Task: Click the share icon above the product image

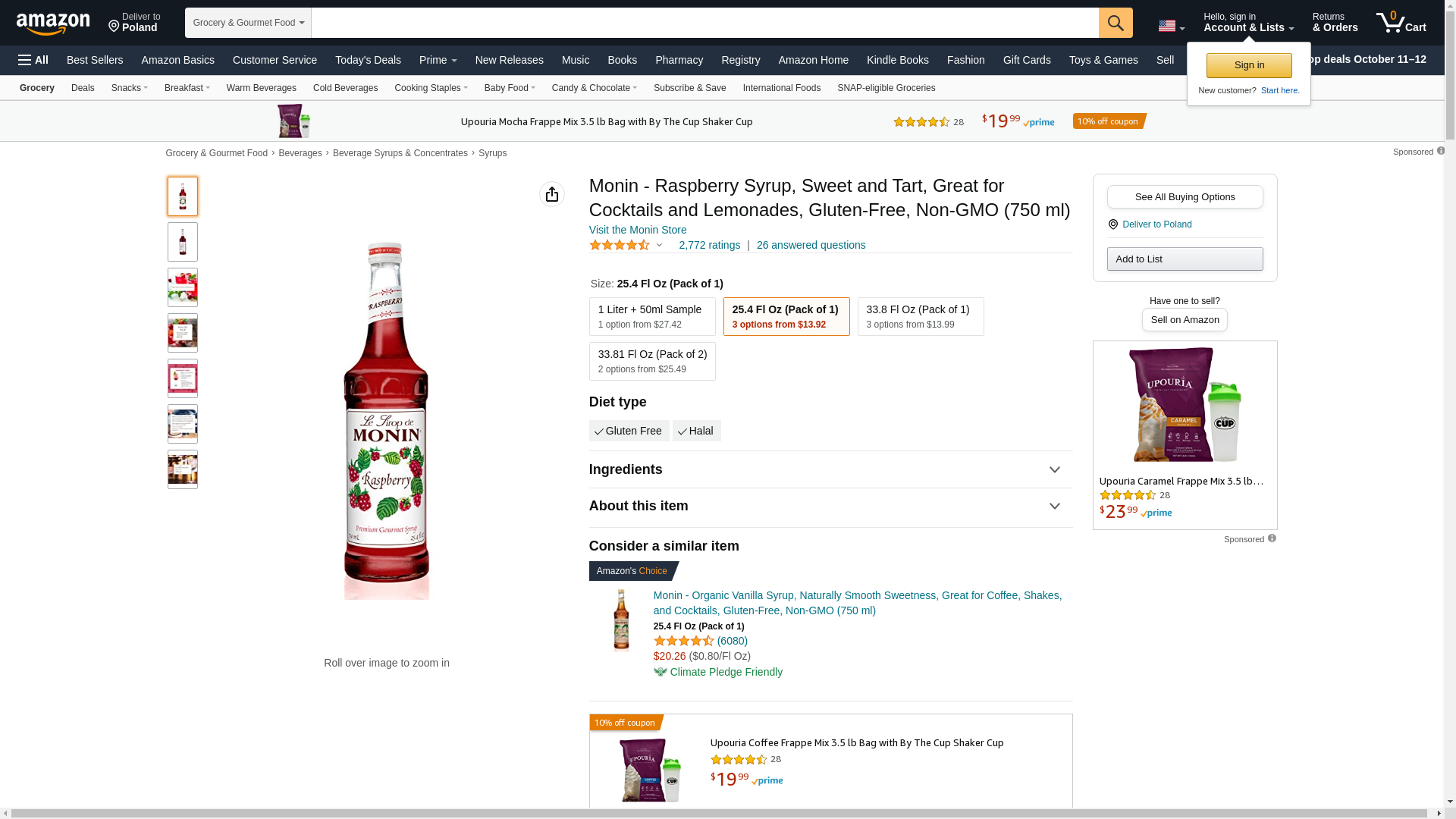Action: [551, 194]
